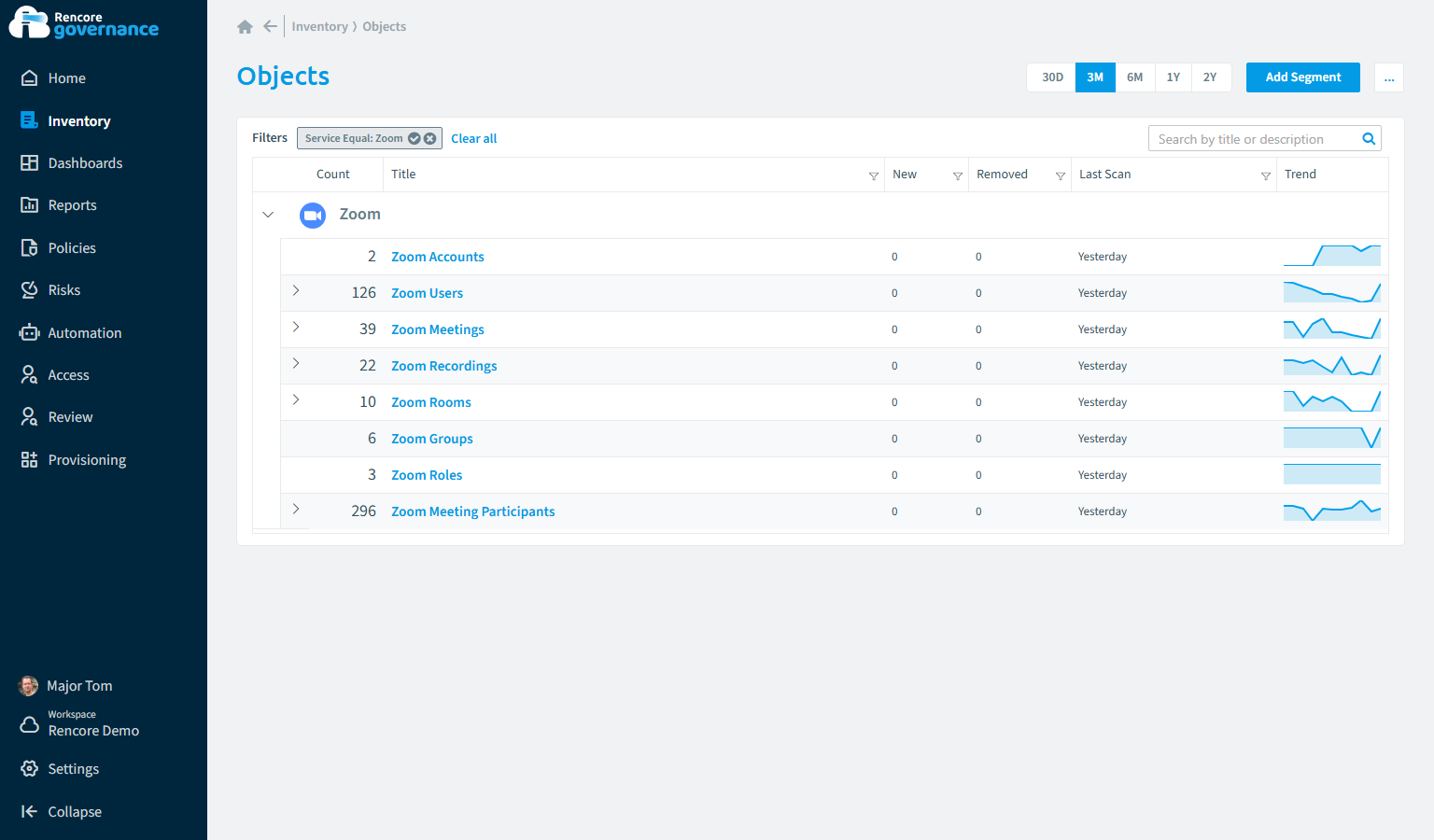Collapse the Zoom service group
Viewport: 1434px width, 840px height.
coord(268,215)
